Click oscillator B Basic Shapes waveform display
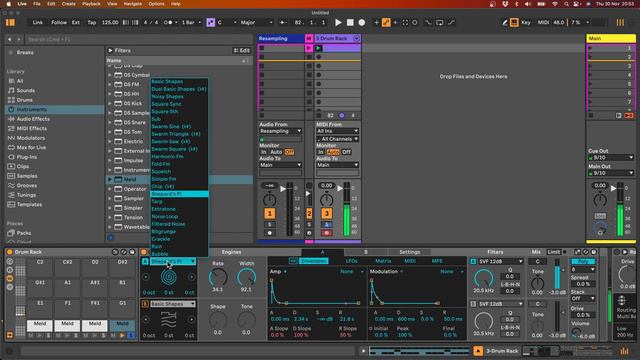Image resolution: width=640 pixels, height=360 pixels. 169,320
